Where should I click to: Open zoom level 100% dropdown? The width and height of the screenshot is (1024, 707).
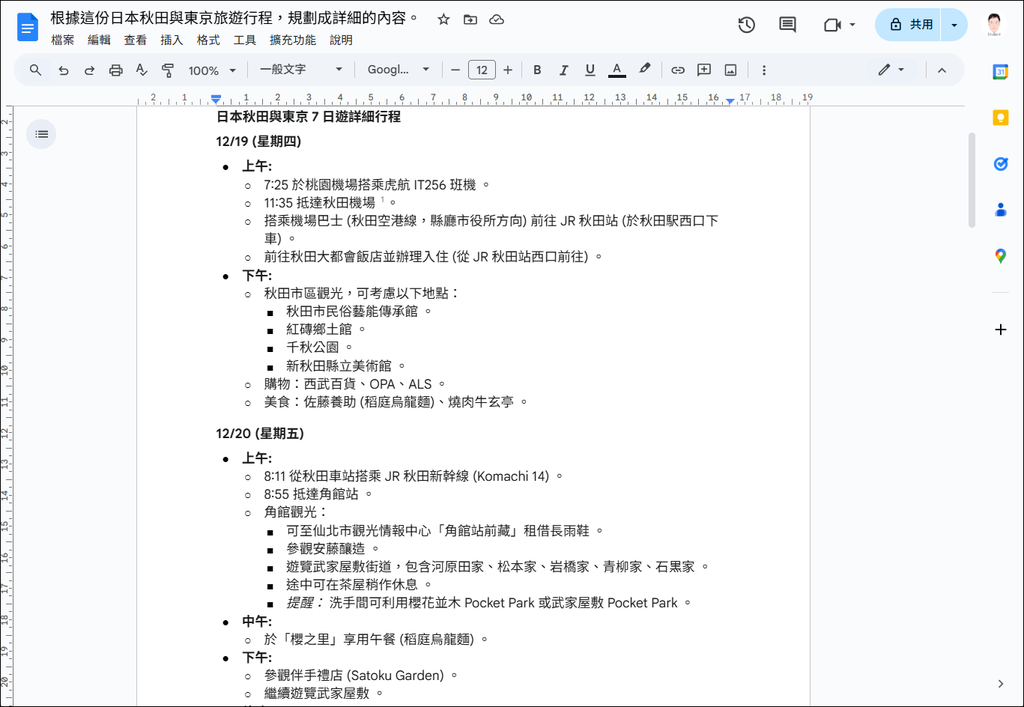(212, 71)
